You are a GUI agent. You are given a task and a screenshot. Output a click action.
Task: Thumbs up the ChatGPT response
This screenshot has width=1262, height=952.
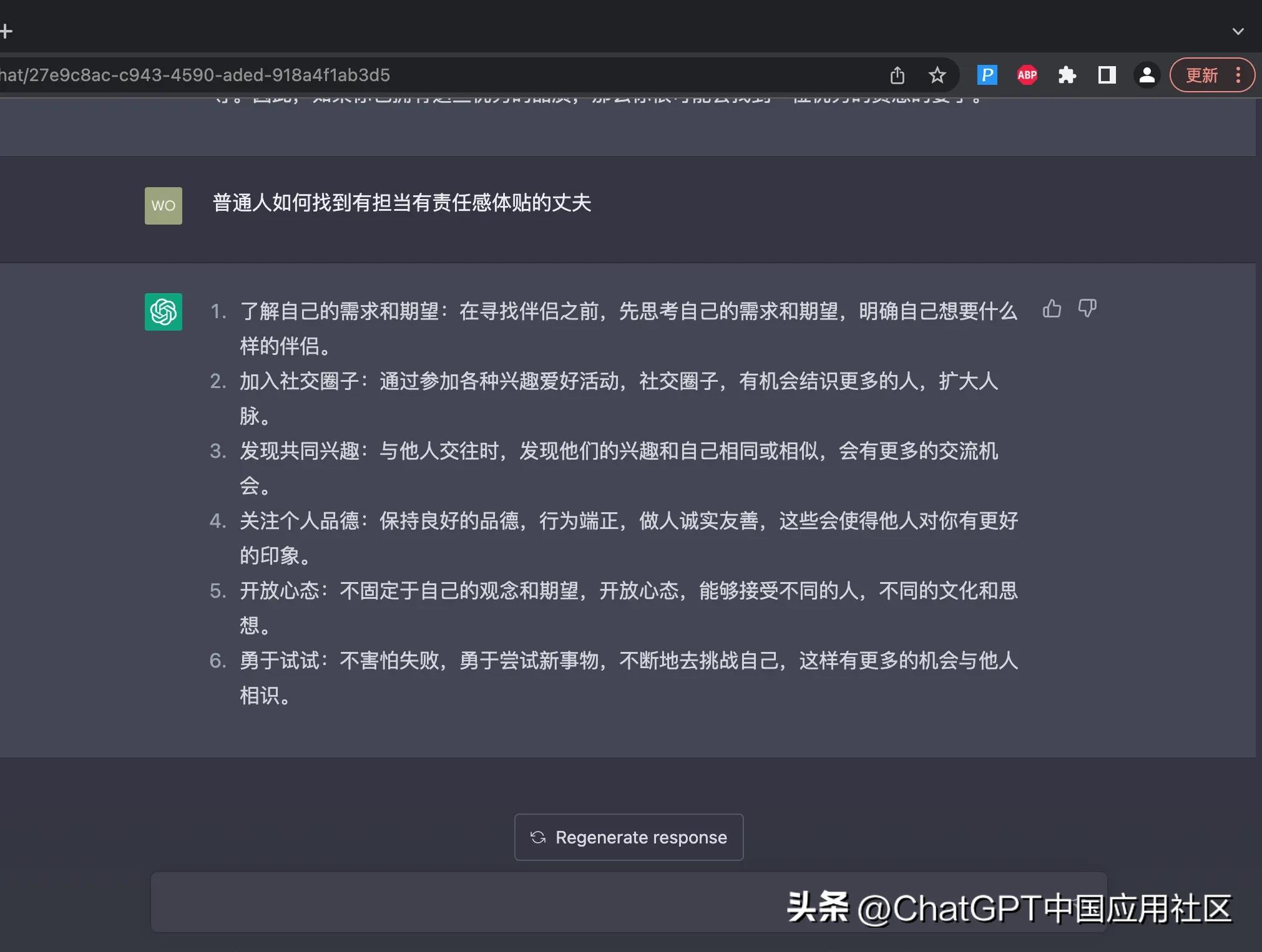[x=1051, y=309]
